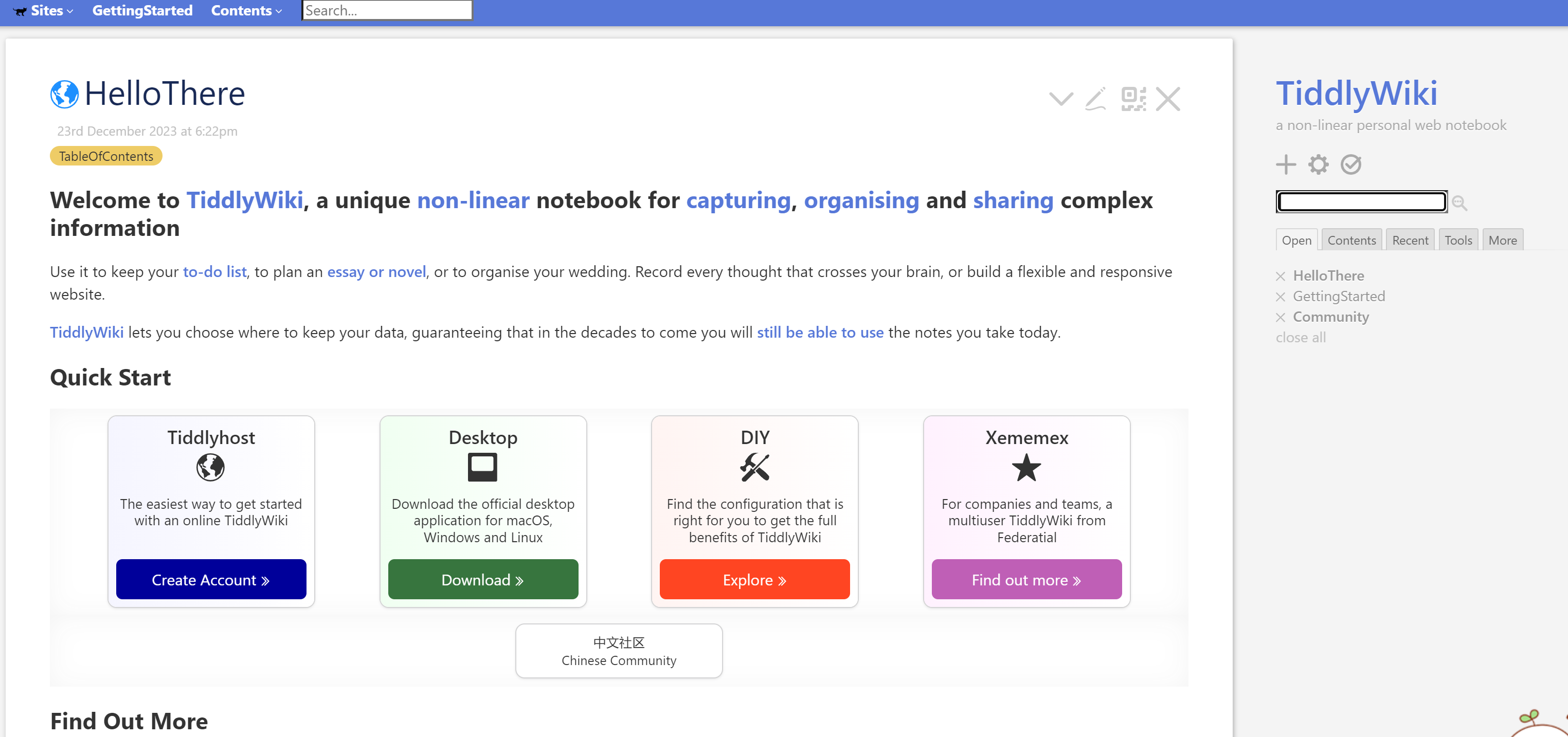Focus the sidebar search field

(1361, 202)
